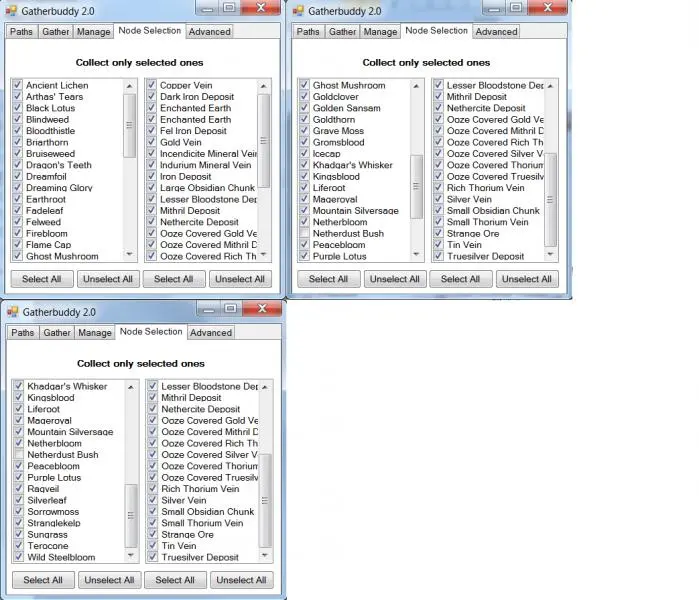The image size is (699, 600).
Task: Click Select All under the Ragveil herb list
Action: click(43, 580)
